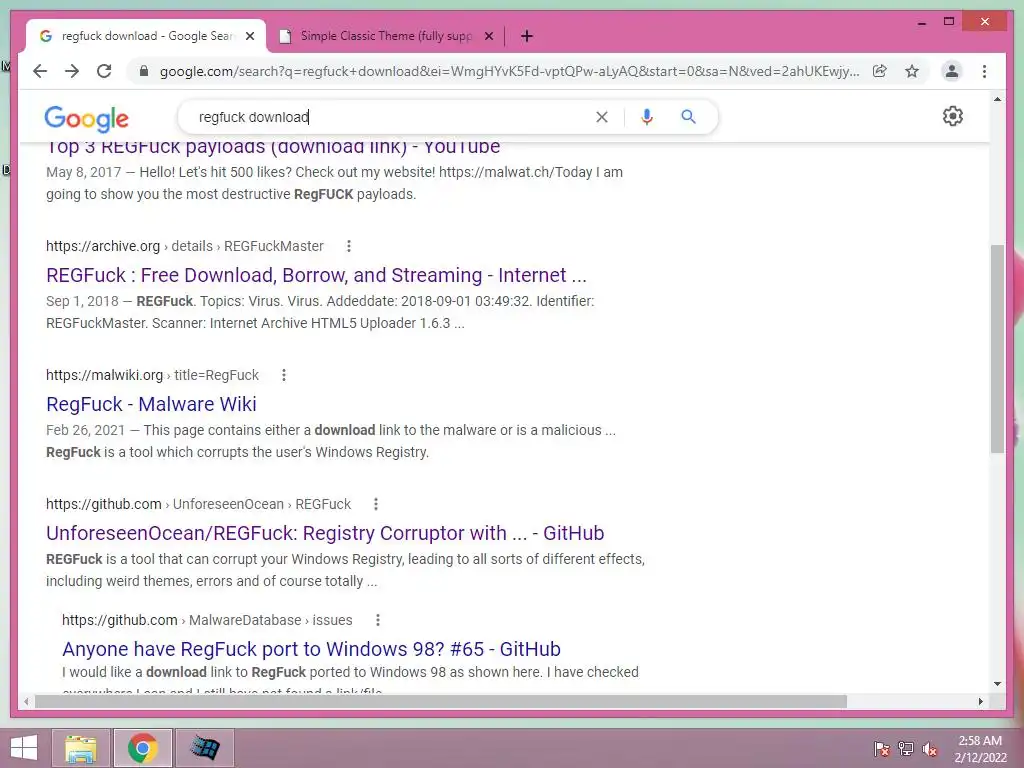The width and height of the screenshot is (1024, 768).
Task: Open RegFuck - Malware Wiki link
Action: point(151,404)
